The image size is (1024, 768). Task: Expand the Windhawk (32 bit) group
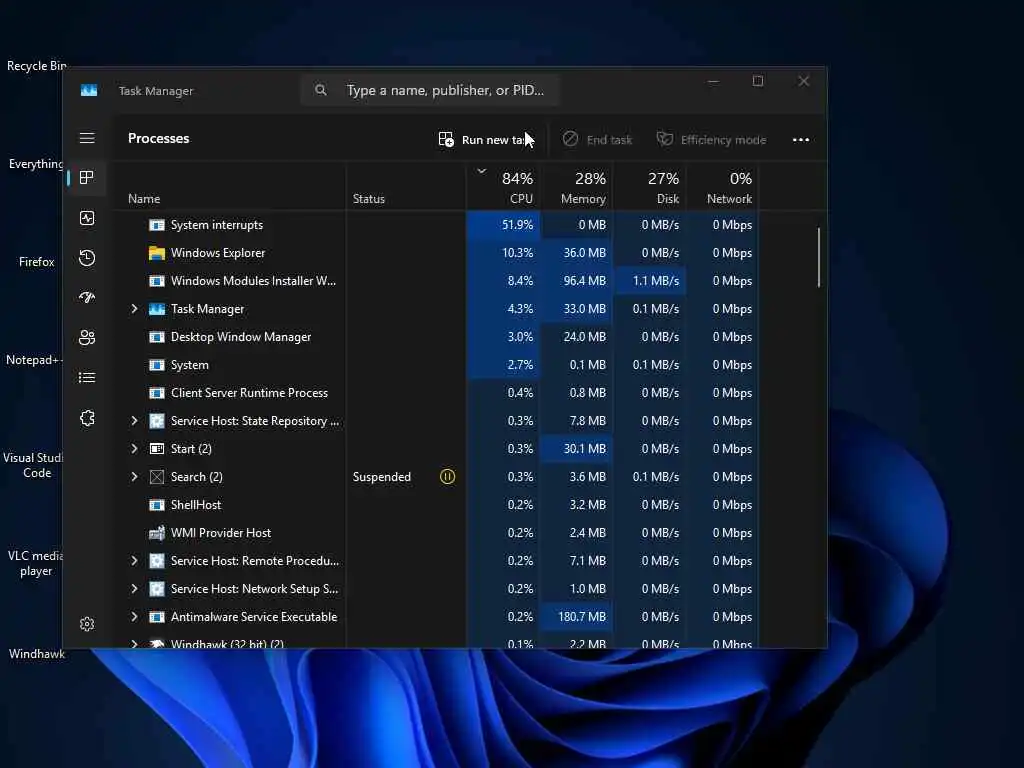point(135,644)
